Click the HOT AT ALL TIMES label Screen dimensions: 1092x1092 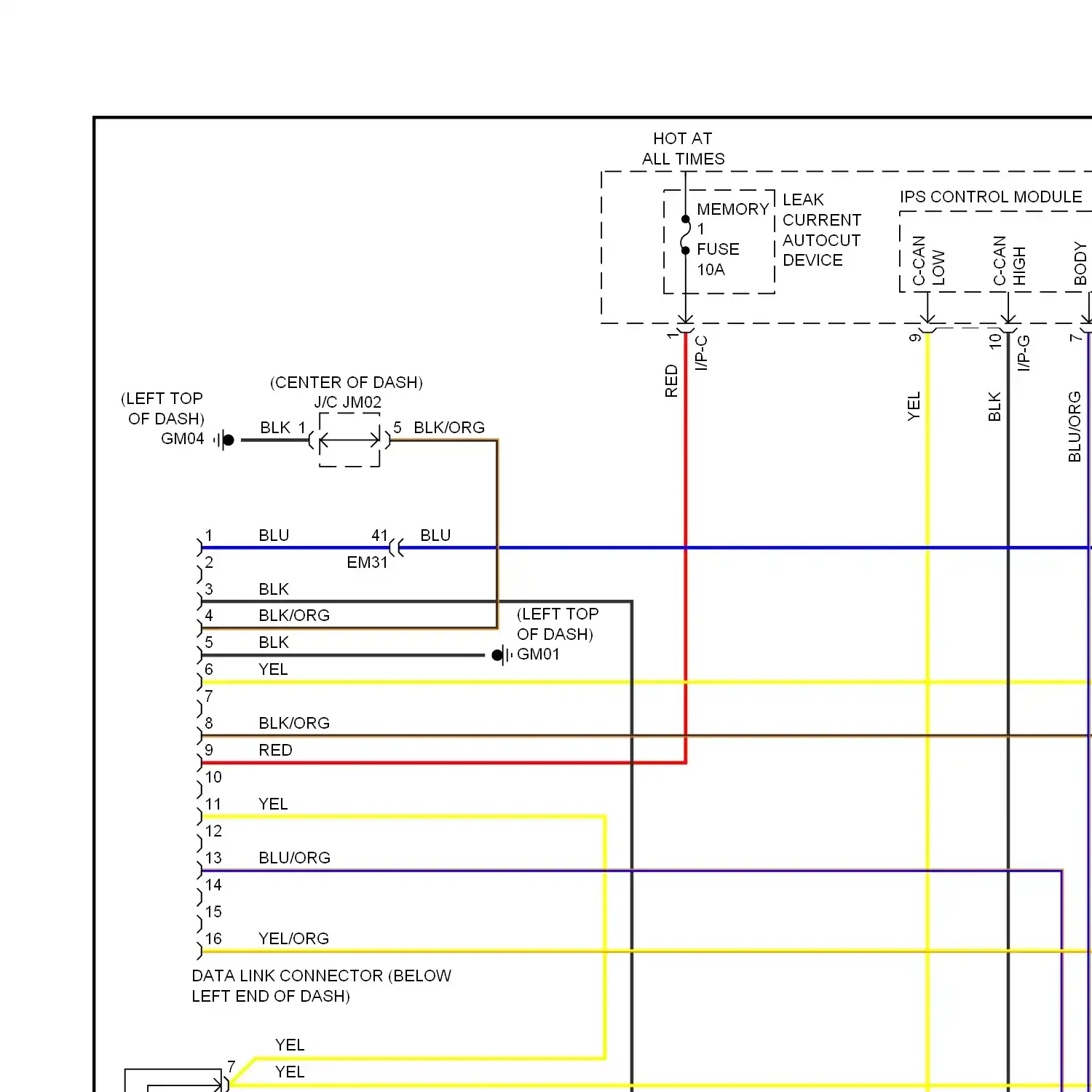point(683,149)
